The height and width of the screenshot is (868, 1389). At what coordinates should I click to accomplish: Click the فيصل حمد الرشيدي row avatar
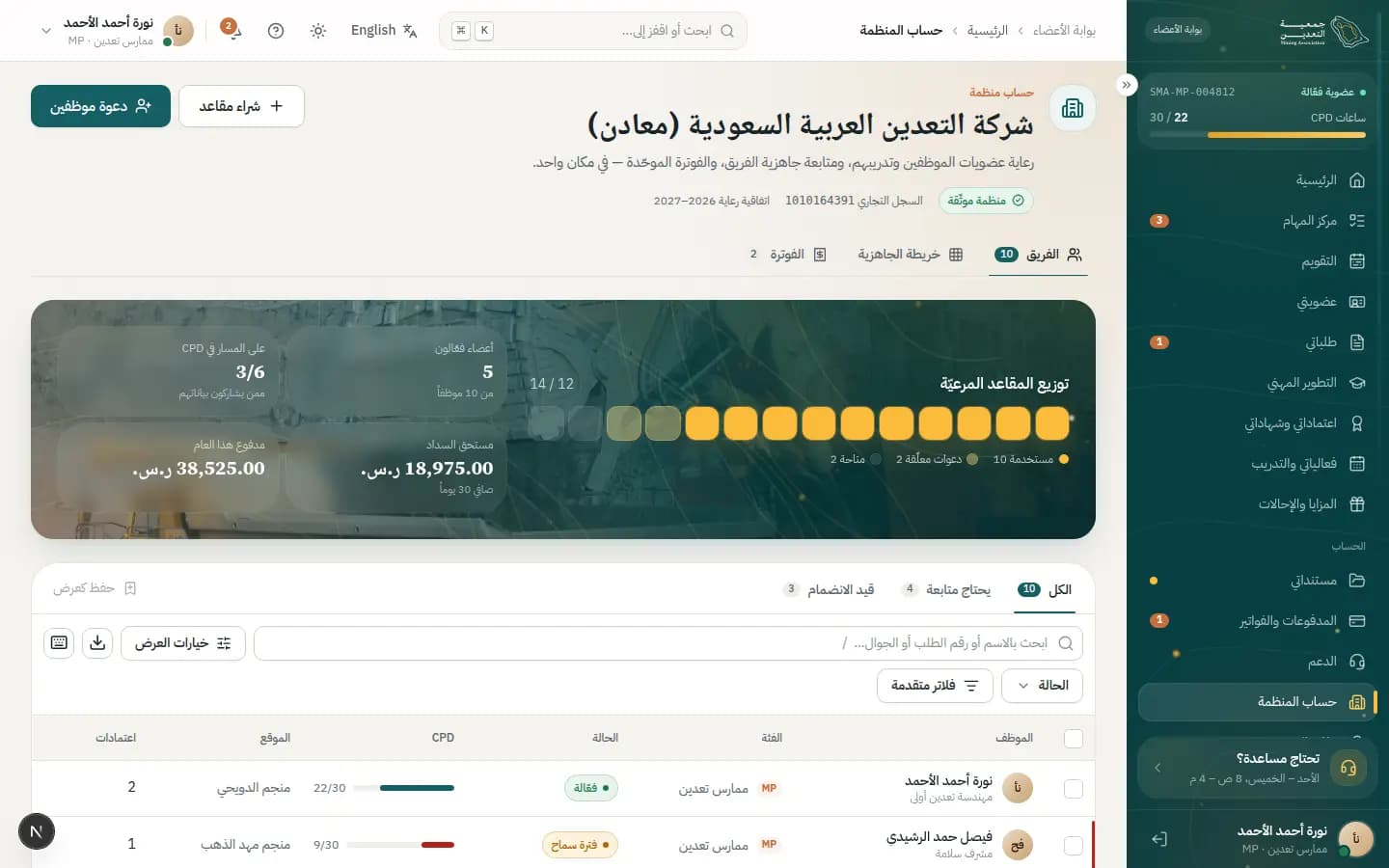click(1018, 845)
